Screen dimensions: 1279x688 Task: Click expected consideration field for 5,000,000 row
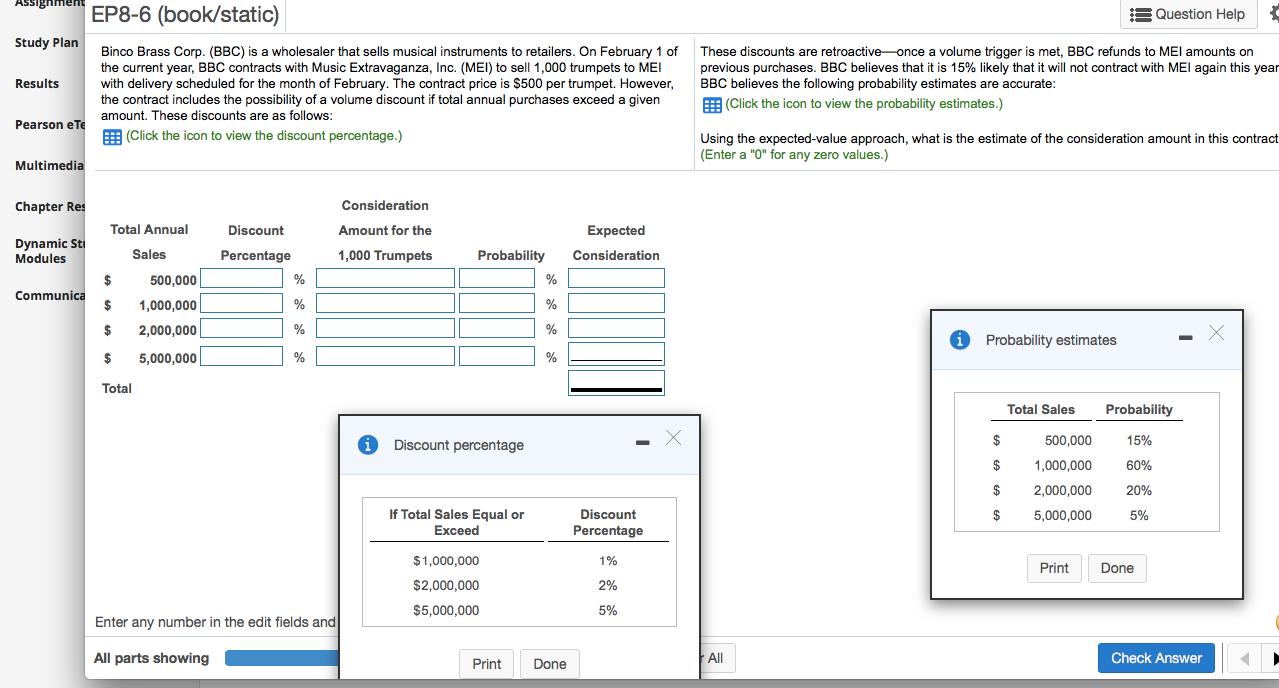click(x=616, y=353)
